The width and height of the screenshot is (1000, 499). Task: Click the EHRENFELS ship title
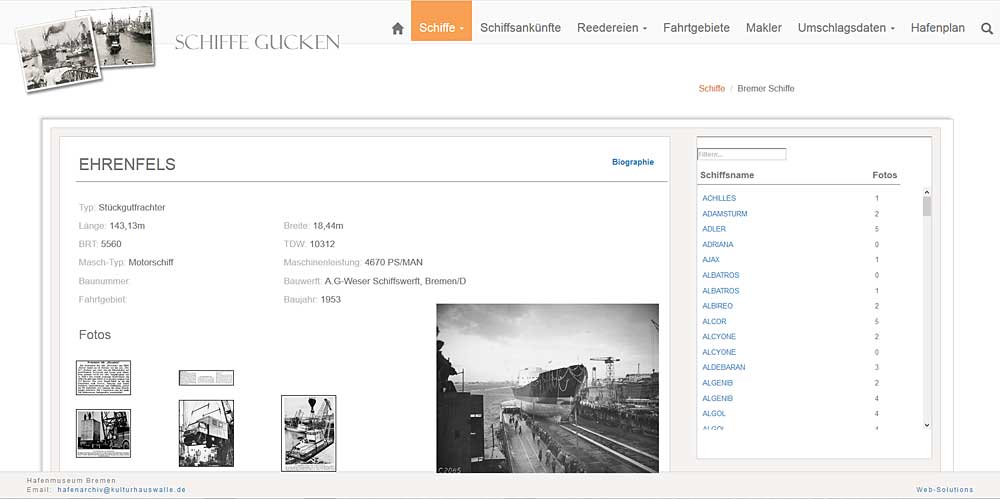click(127, 165)
